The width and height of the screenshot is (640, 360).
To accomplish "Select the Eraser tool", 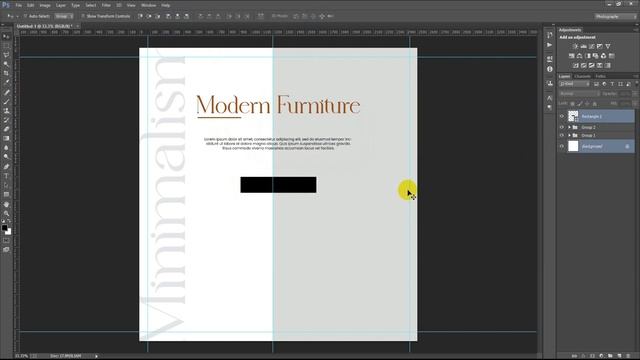I will click(x=6, y=129).
